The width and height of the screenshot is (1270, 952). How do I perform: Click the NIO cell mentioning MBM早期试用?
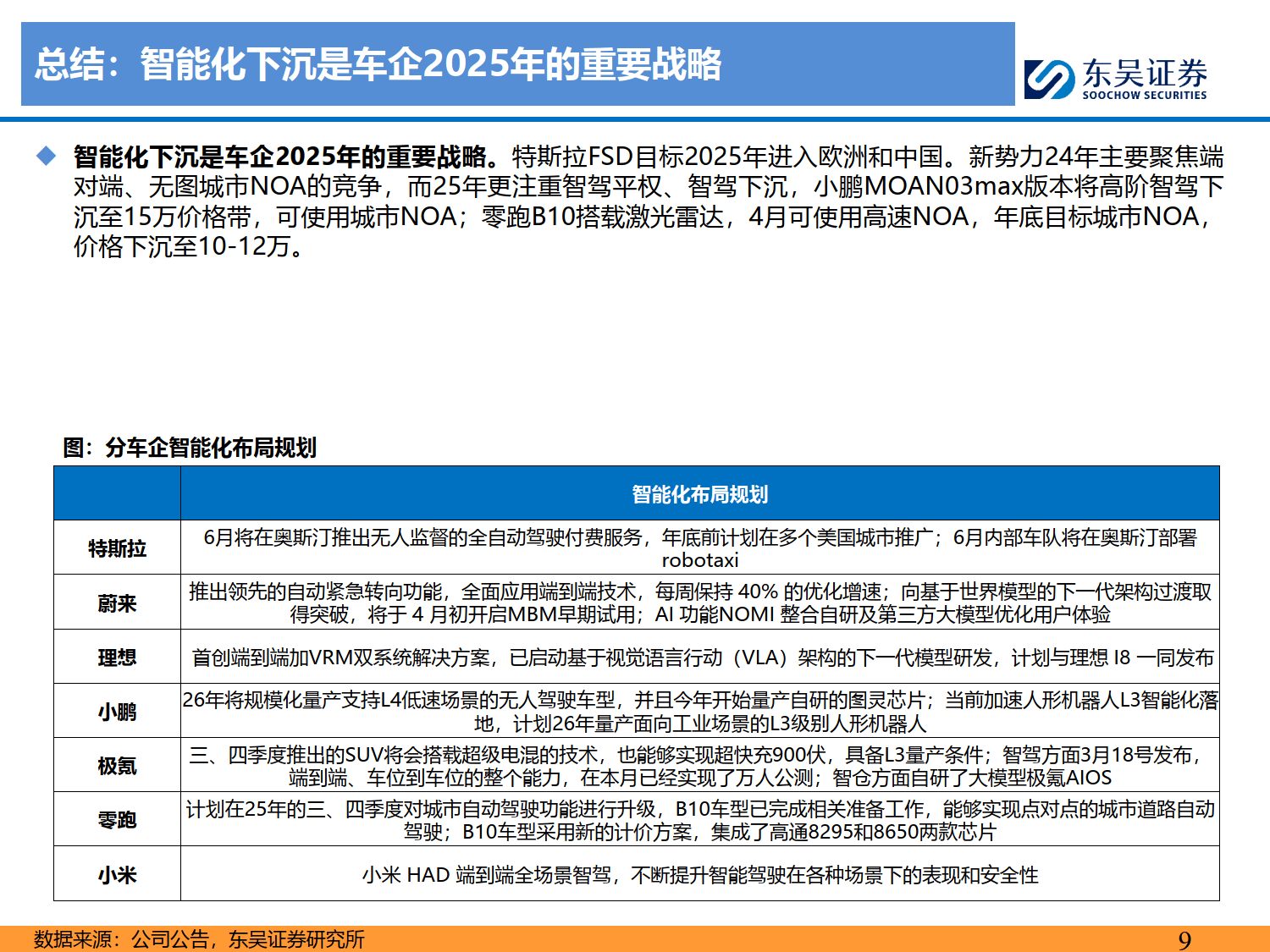pos(699,603)
